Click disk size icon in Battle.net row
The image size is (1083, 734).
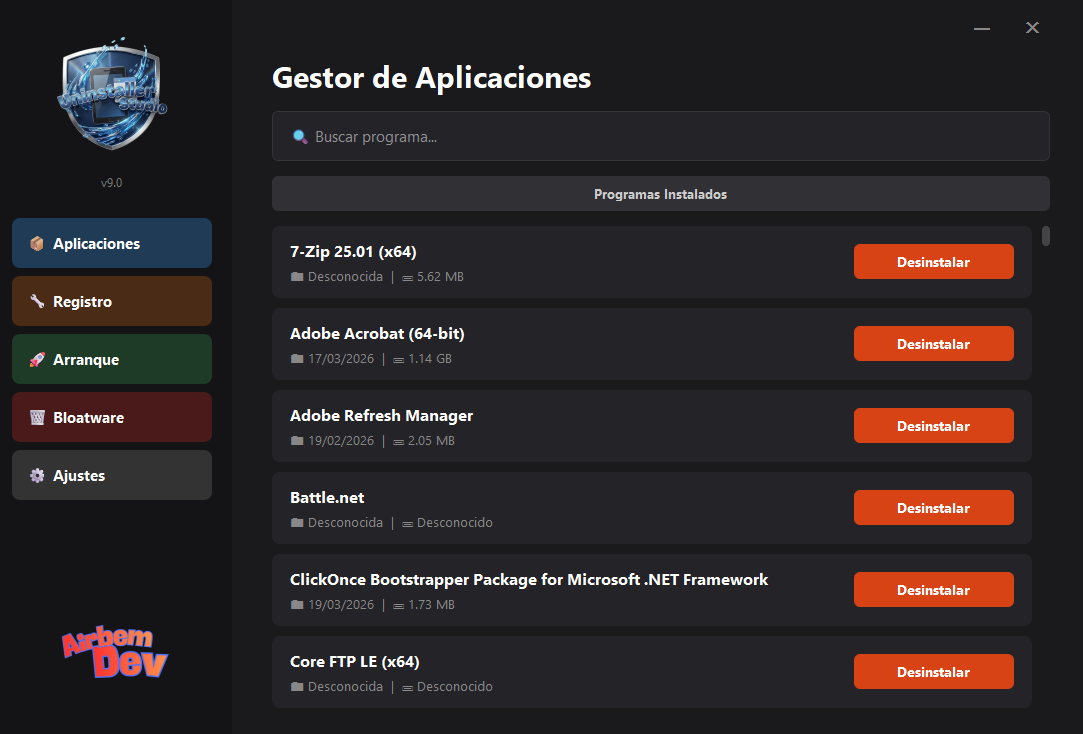coord(408,524)
